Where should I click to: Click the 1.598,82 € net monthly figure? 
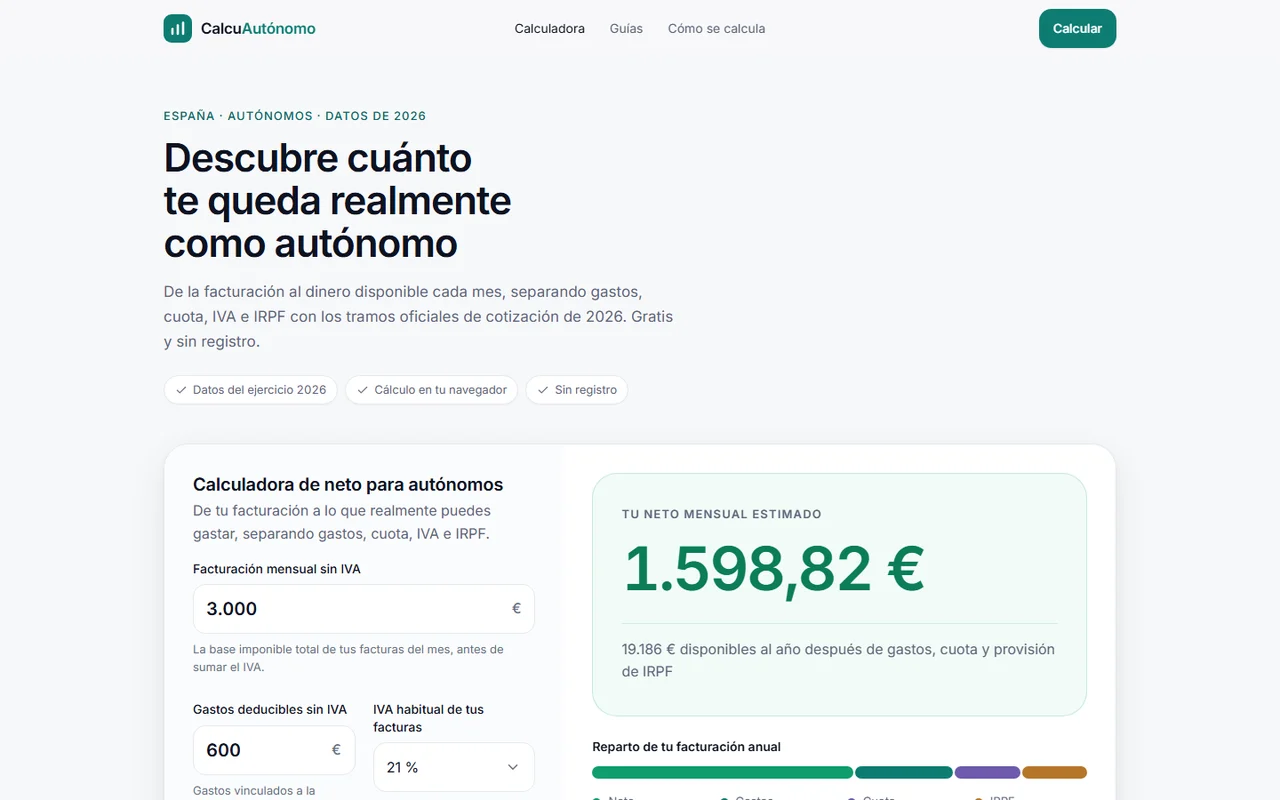click(x=774, y=569)
